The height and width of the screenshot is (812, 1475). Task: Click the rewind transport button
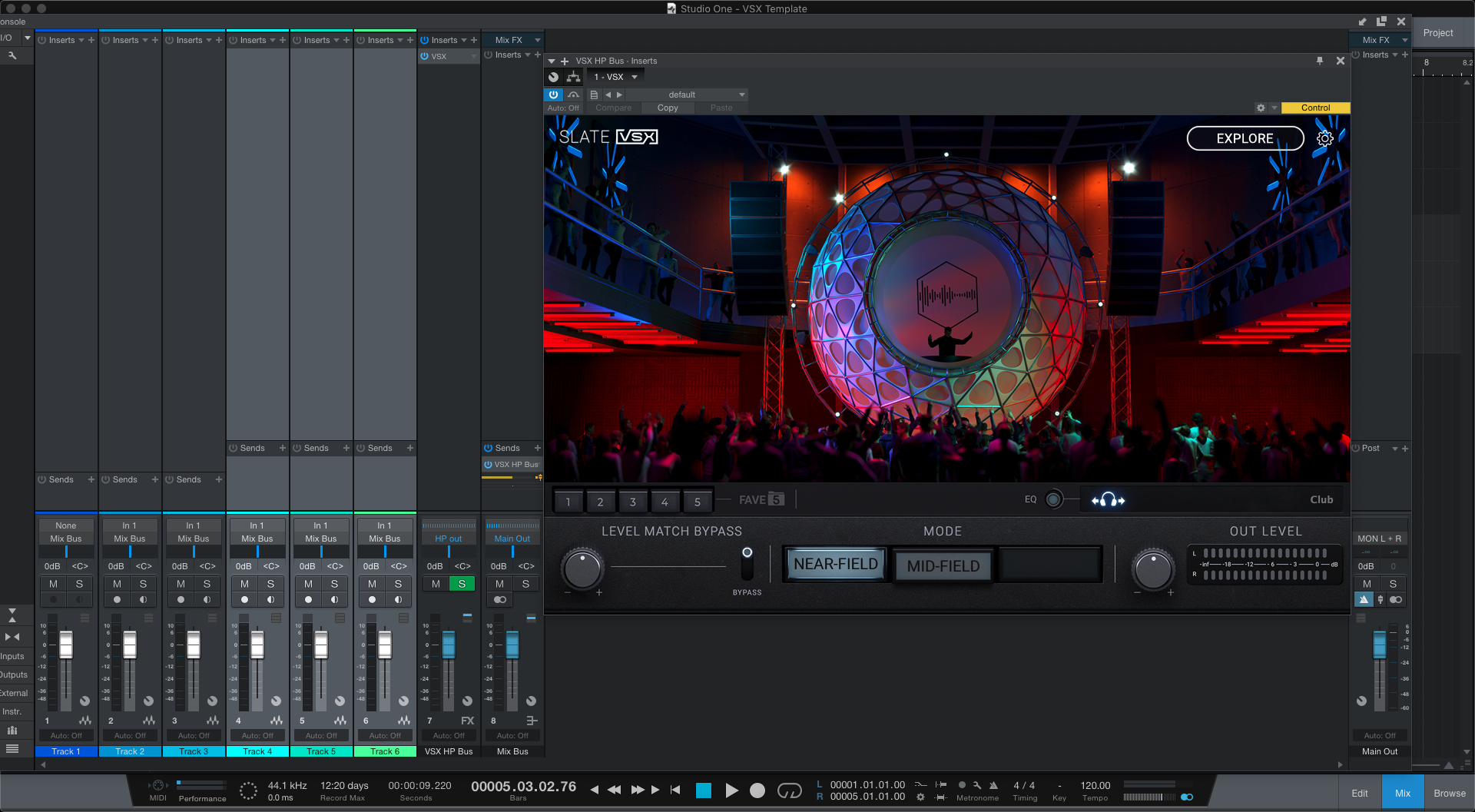tap(615, 790)
